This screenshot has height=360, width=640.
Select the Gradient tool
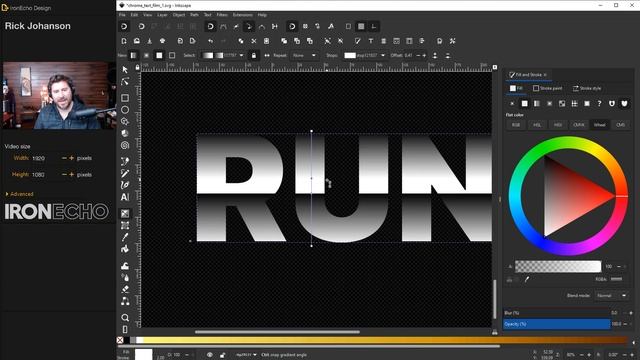click(125, 213)
